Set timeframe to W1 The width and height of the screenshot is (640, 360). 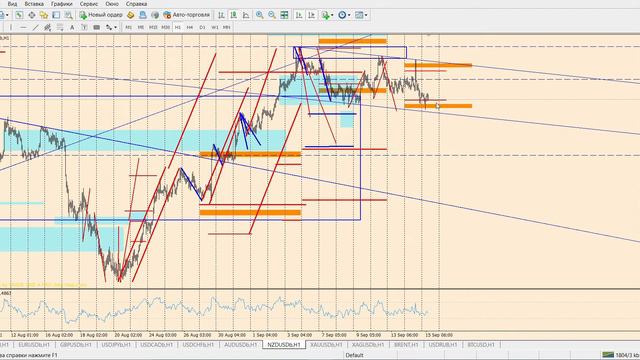coord(215,27)
